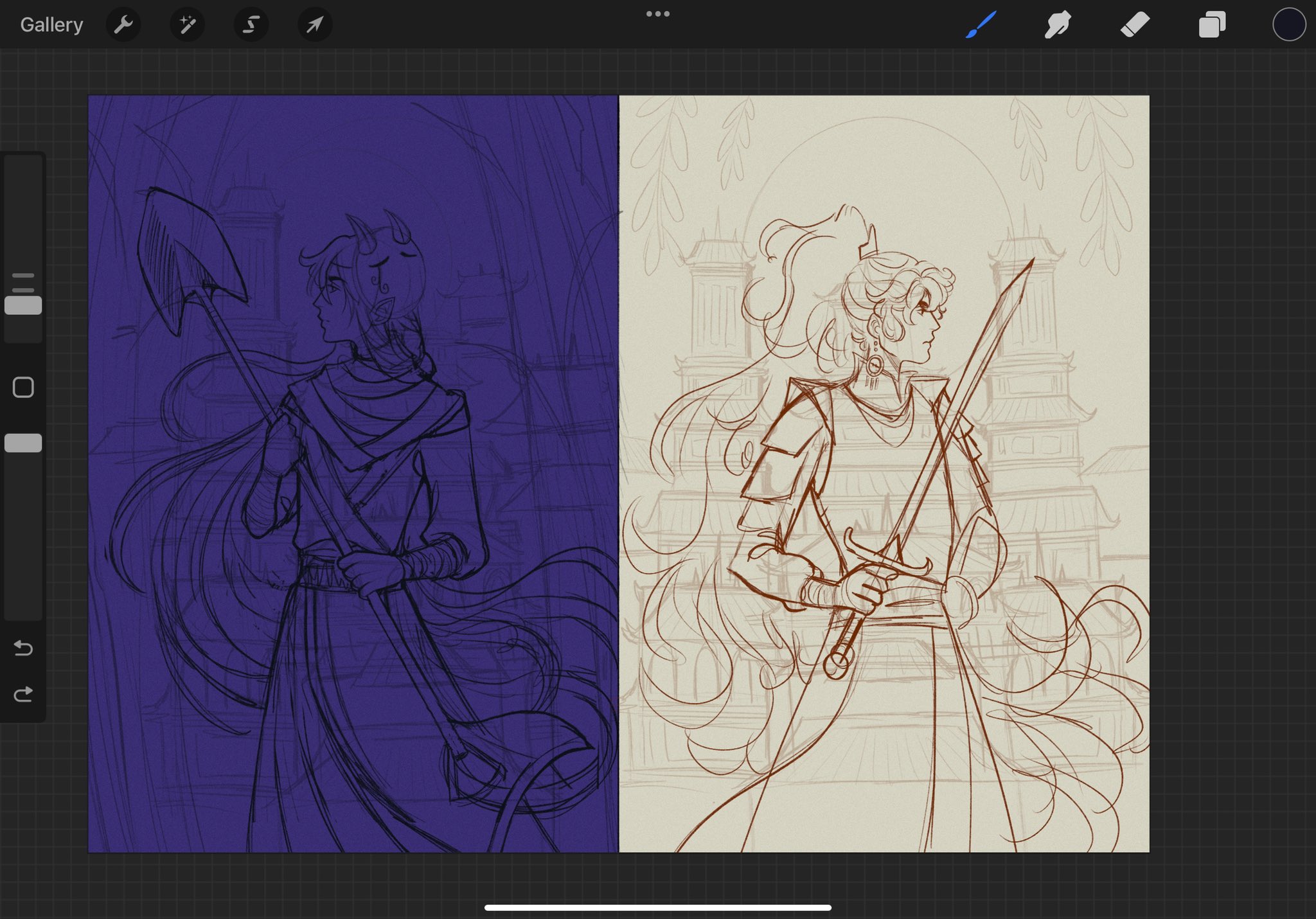Undo the last stroke via the sidebar arrow
1316x919 pixels.
click(23, 648)
